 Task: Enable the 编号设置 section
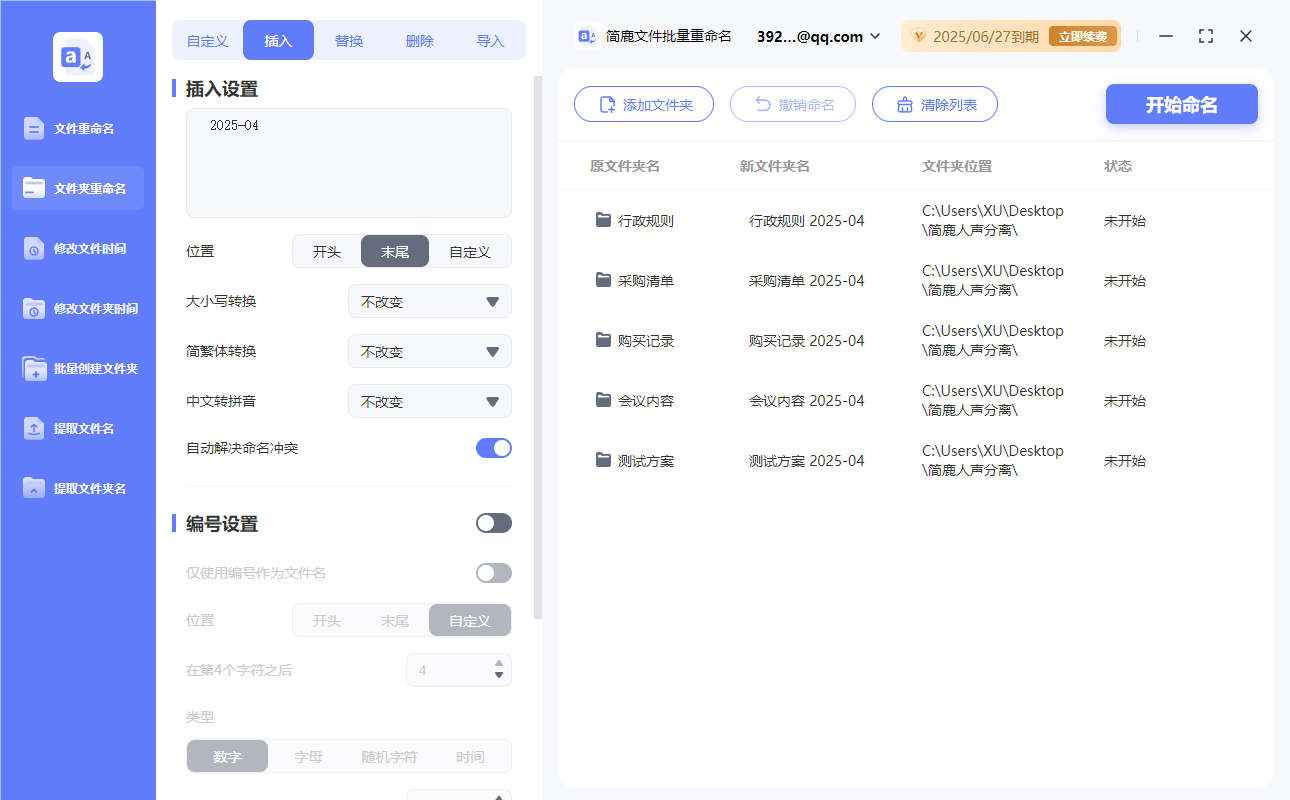point(493,523)
